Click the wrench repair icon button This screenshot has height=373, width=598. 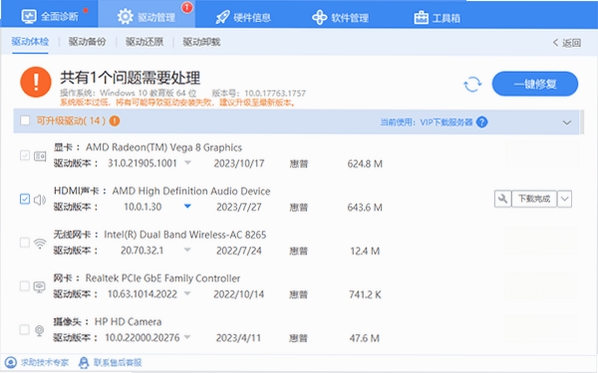click(503, 199)
